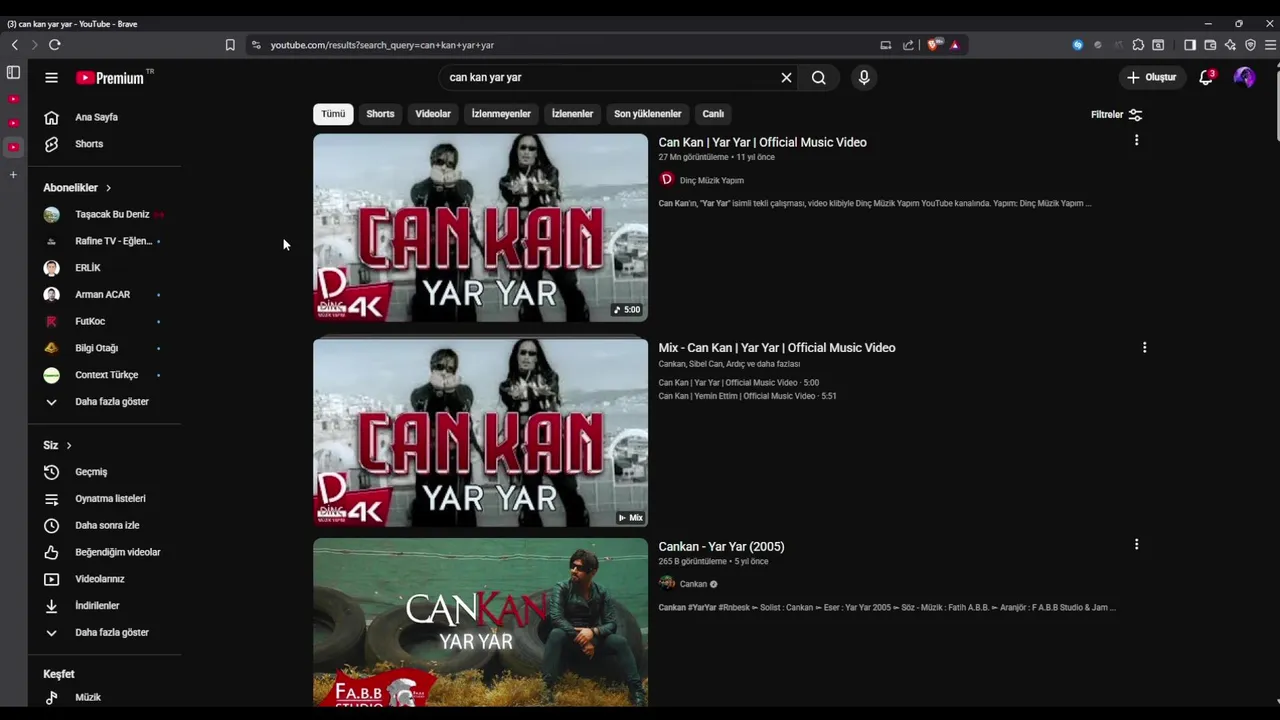1280x720 pixels.
Task: Toggle vertical tabs panel icon
Action: click(13, 72)
